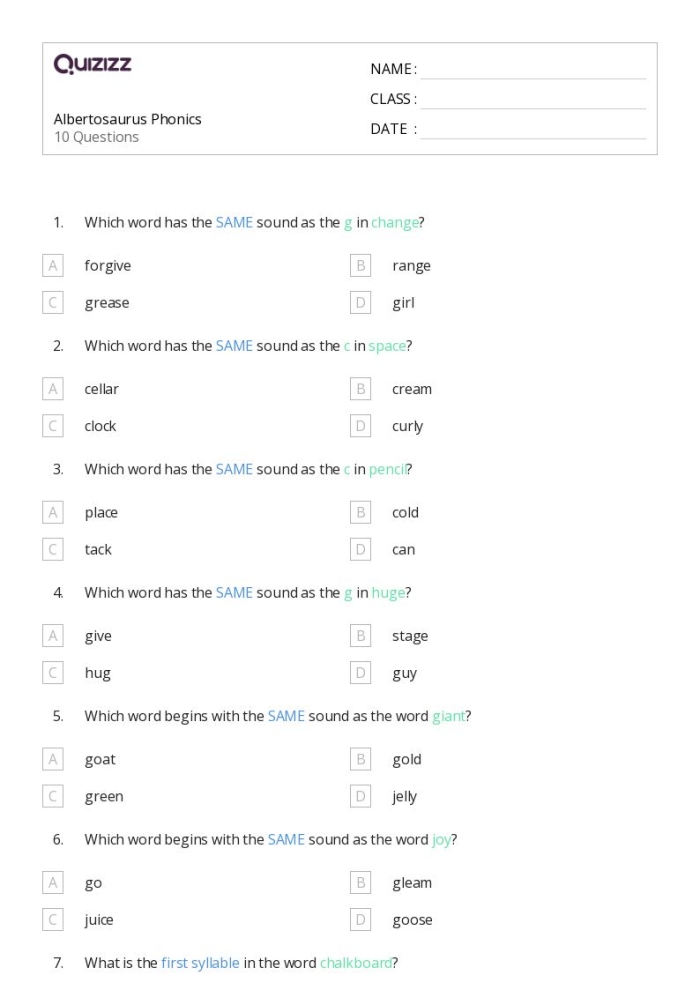The image size is (700, 990).
Task: Click the CLASS input line
Action: point(532,100)
